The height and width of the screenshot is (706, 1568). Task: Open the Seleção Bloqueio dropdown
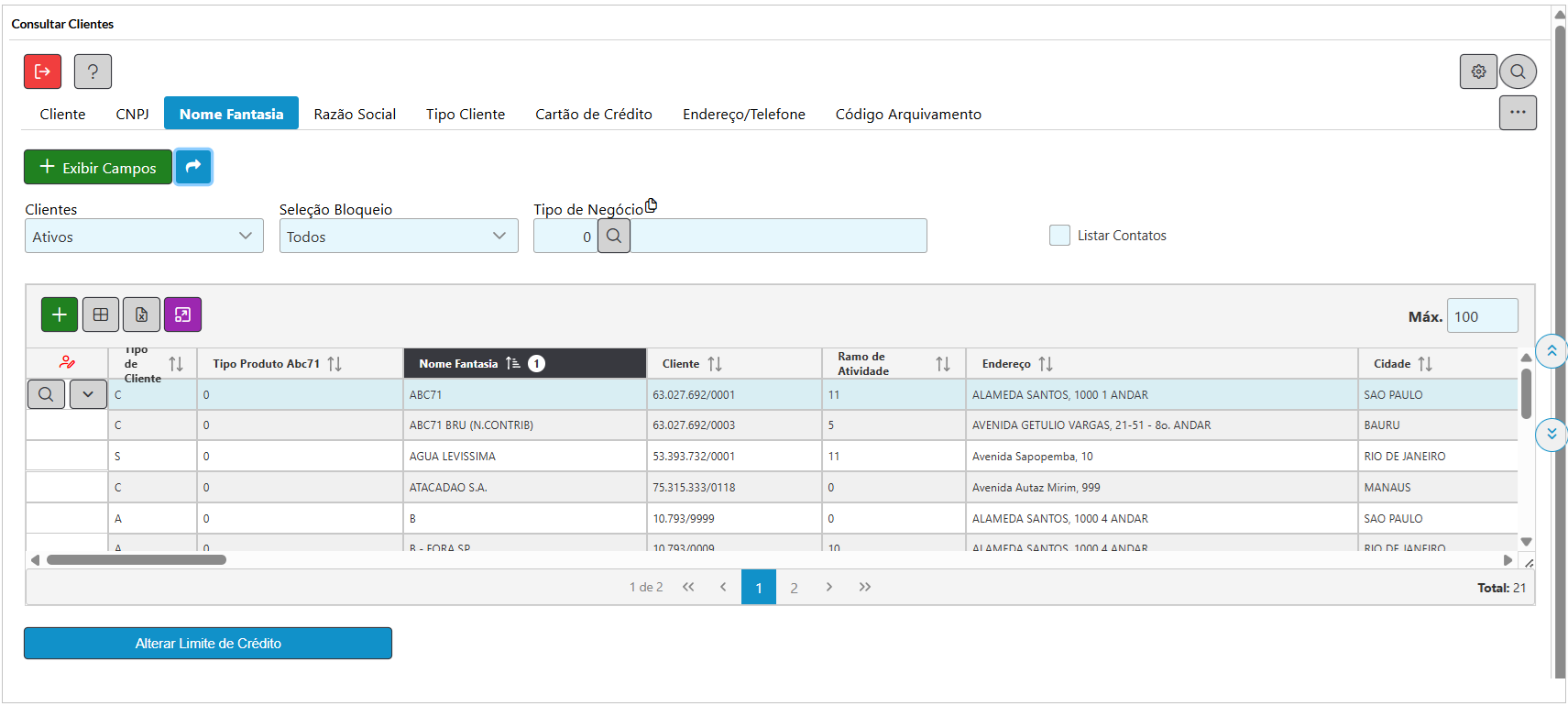pos(398,237)
